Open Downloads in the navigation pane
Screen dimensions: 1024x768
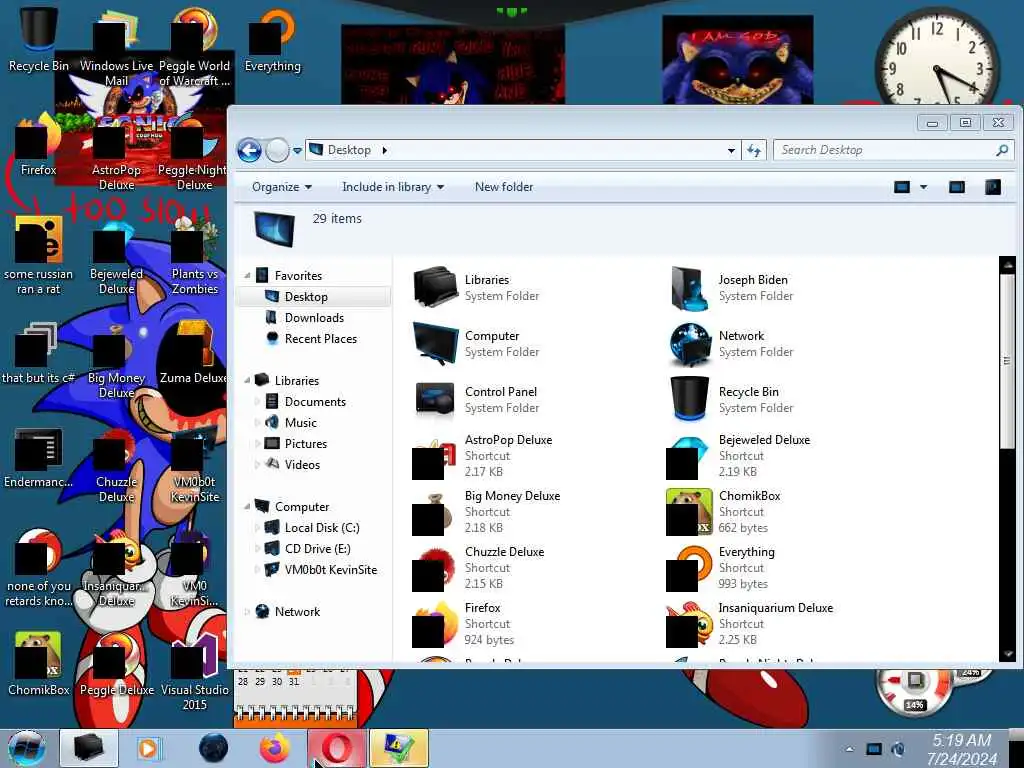coord(313,317)
